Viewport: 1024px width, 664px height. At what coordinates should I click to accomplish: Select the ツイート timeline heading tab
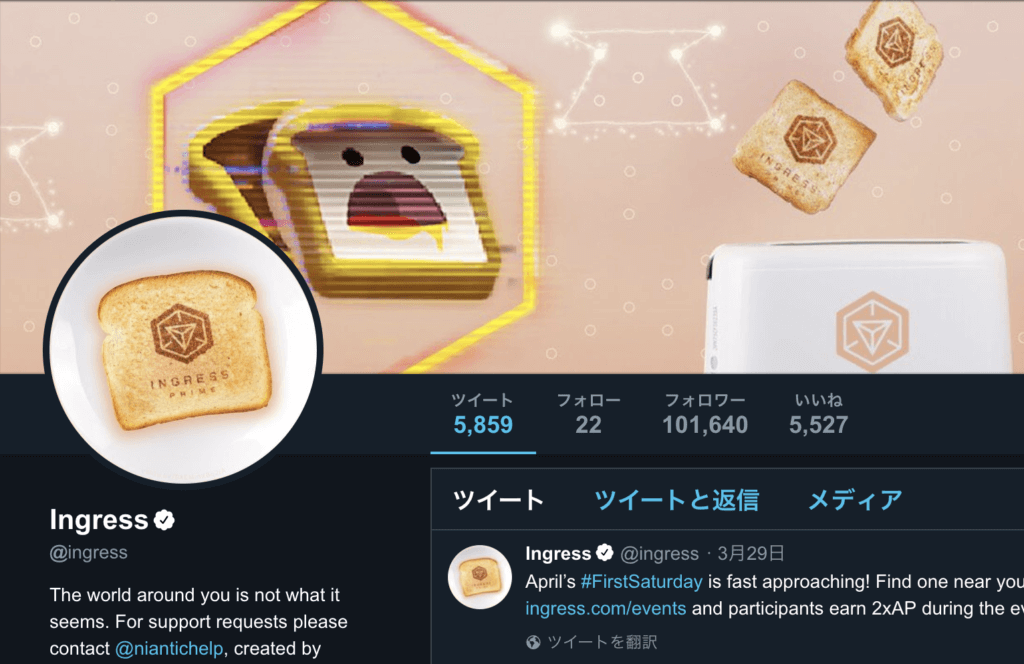click(x=498, y=500)
